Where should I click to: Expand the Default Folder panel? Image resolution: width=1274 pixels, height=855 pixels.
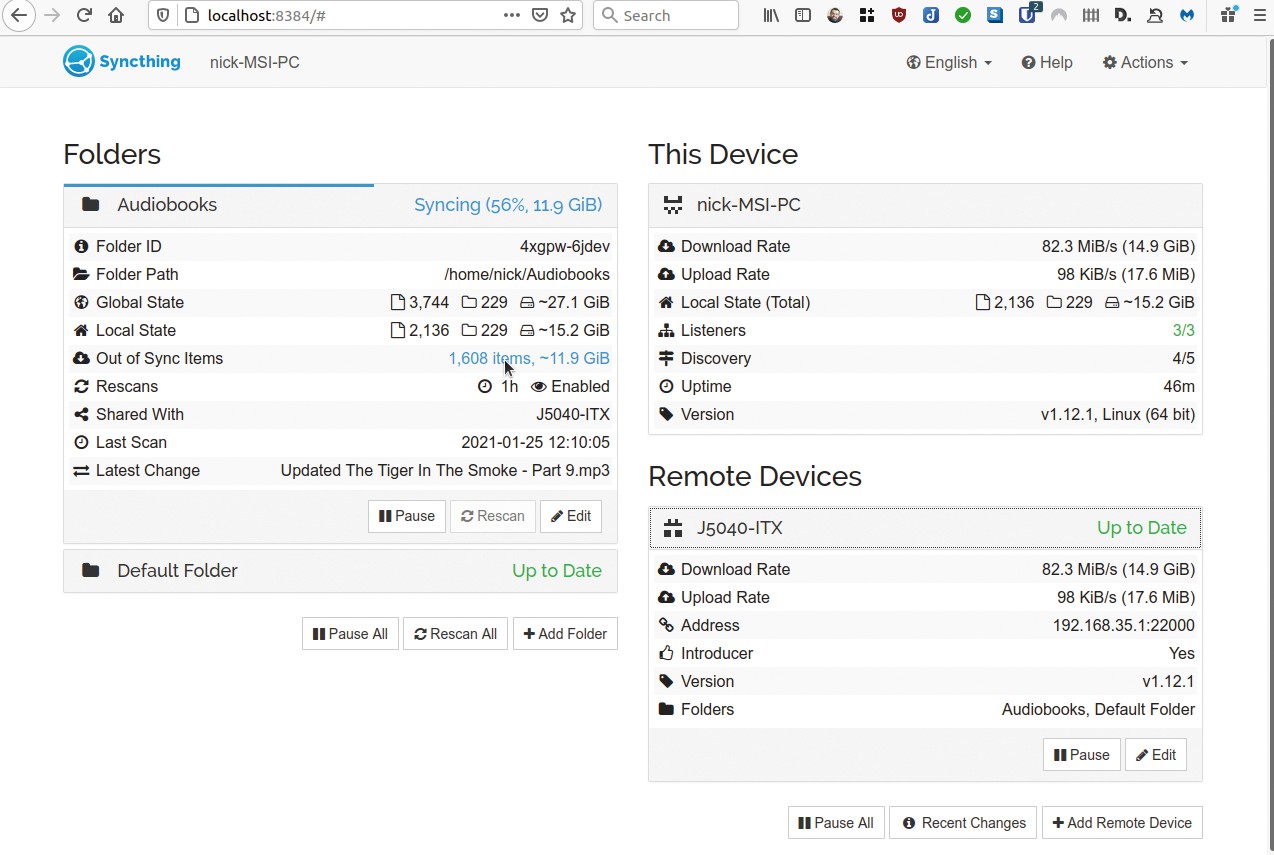click(x=340, y=571)
